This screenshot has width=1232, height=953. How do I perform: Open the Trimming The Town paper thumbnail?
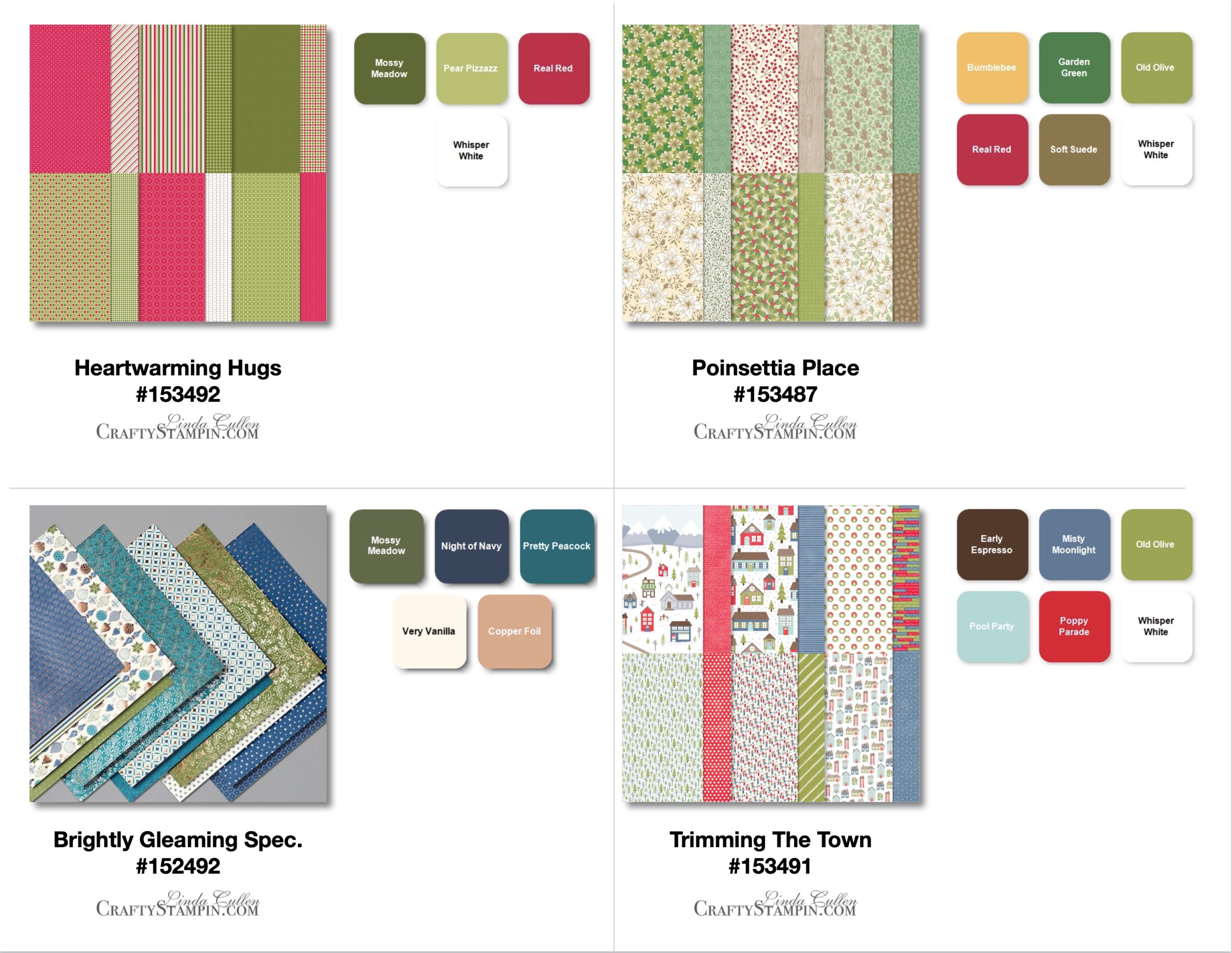[x=770, y=654]
